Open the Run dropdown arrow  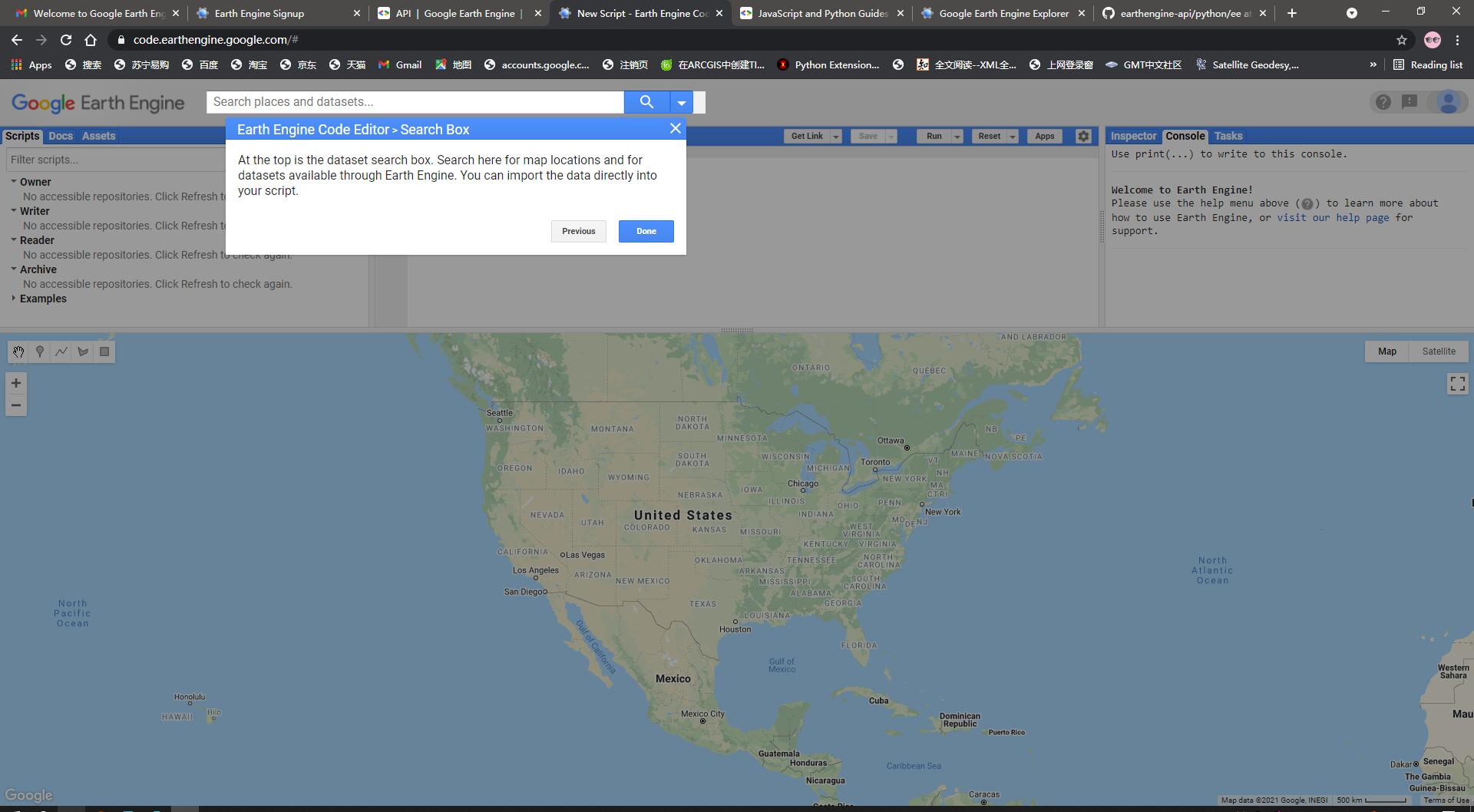pyautogui.click(x=957, y=137)
